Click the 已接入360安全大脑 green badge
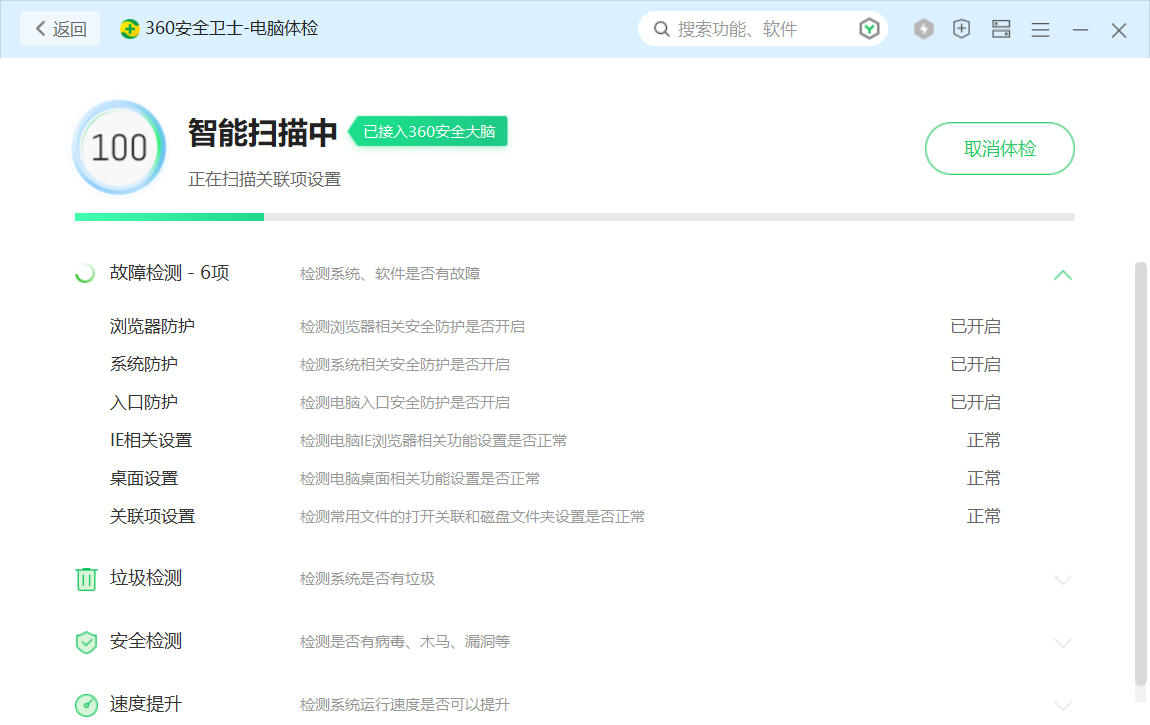 [429, 131]
